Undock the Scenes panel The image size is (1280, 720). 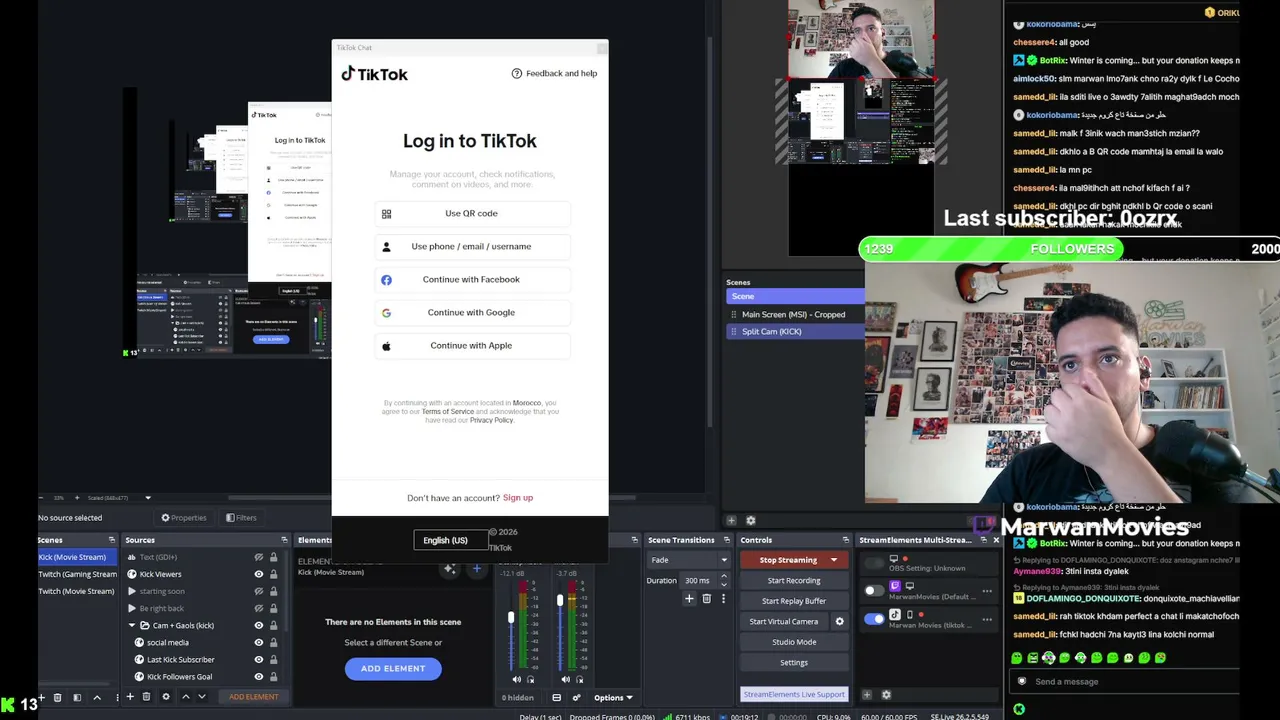pos(113,540)
